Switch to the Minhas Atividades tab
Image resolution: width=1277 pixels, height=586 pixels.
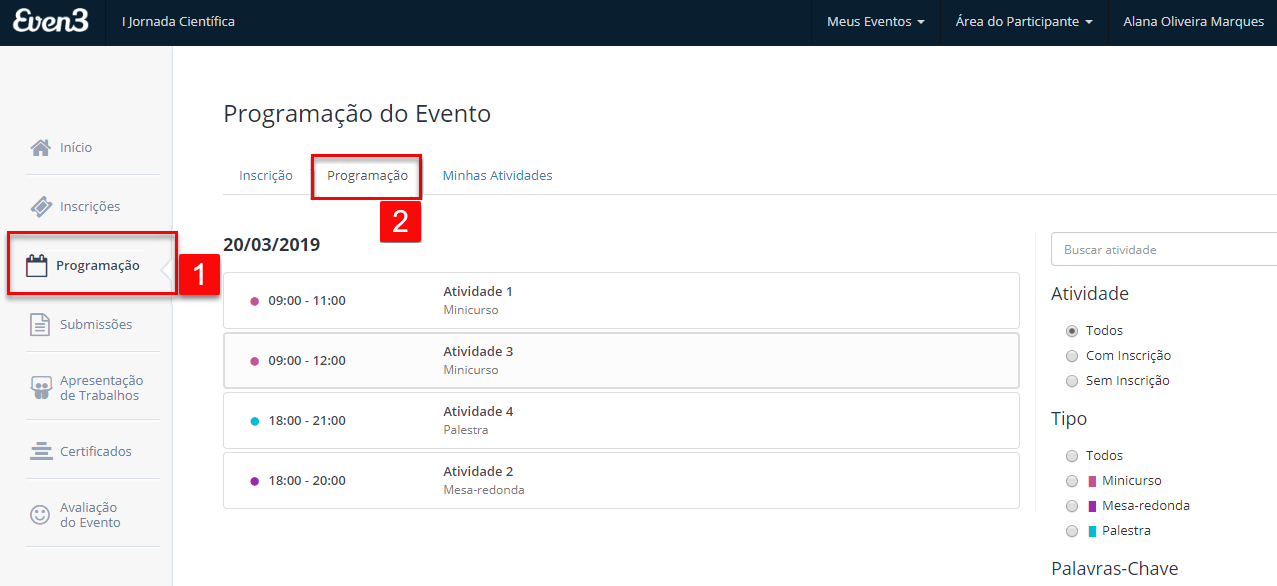tap(497, 175)
